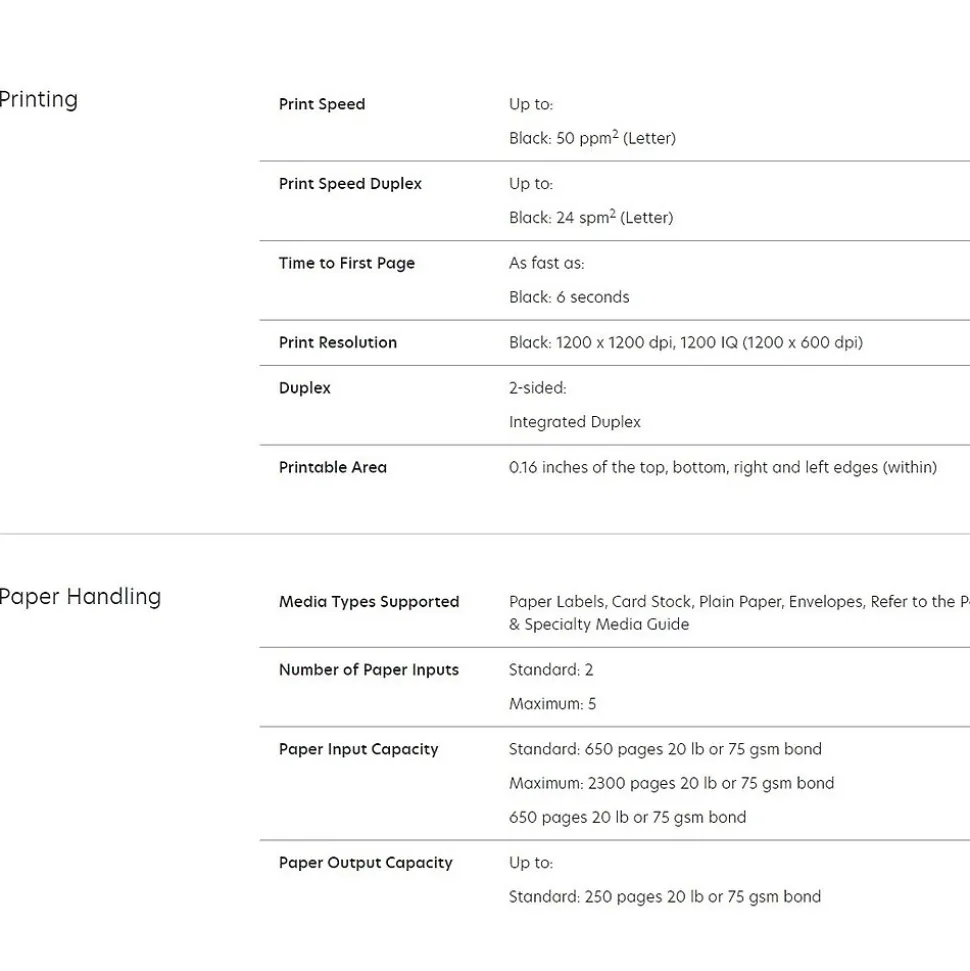Select the "Black: 6 seconds" text
This screenshot has width=970, height=971.
pos(569,297)
